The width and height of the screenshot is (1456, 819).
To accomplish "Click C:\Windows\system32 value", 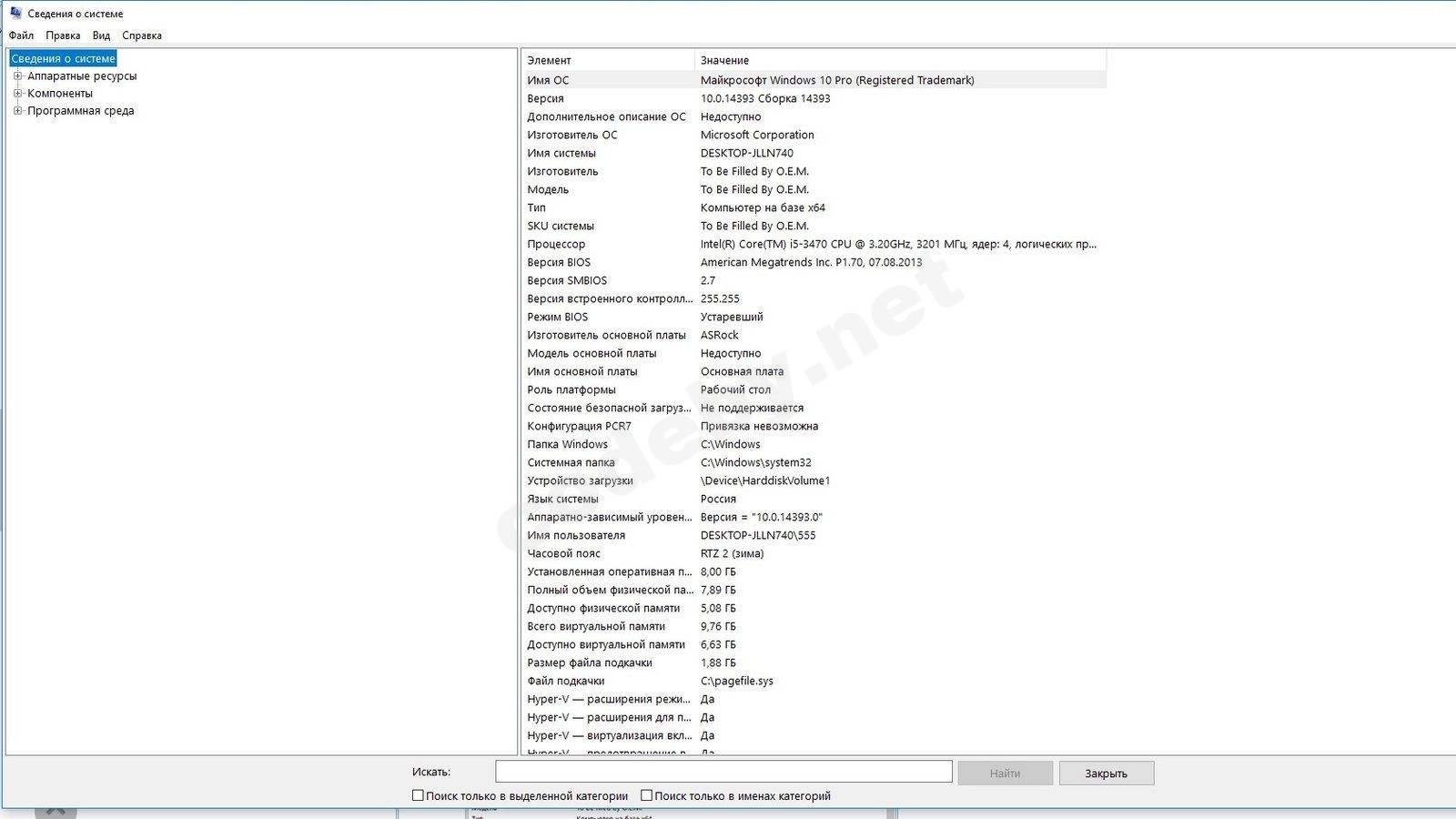I will [755, 462].
